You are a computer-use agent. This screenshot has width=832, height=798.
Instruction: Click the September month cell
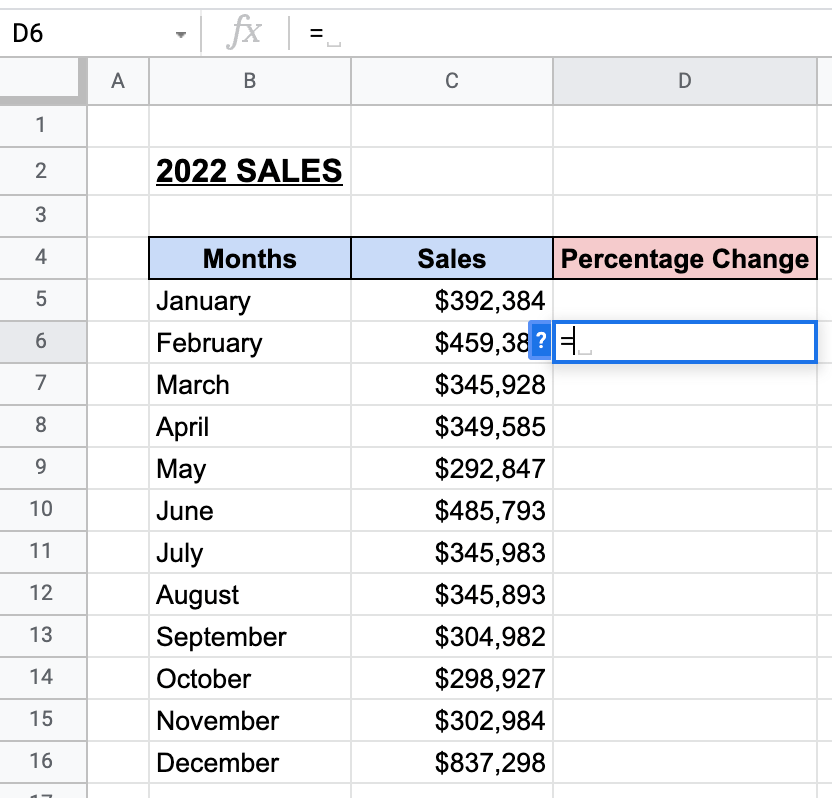click(x=249, y=637)
